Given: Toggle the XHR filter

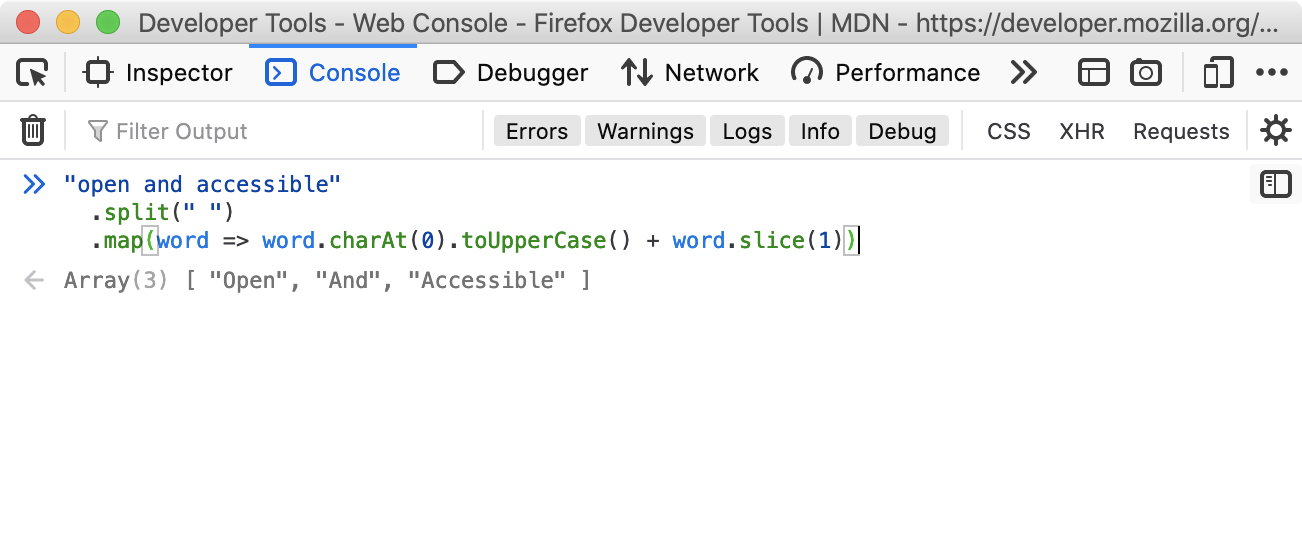Looking at the screenshot, I should 1082,131.
